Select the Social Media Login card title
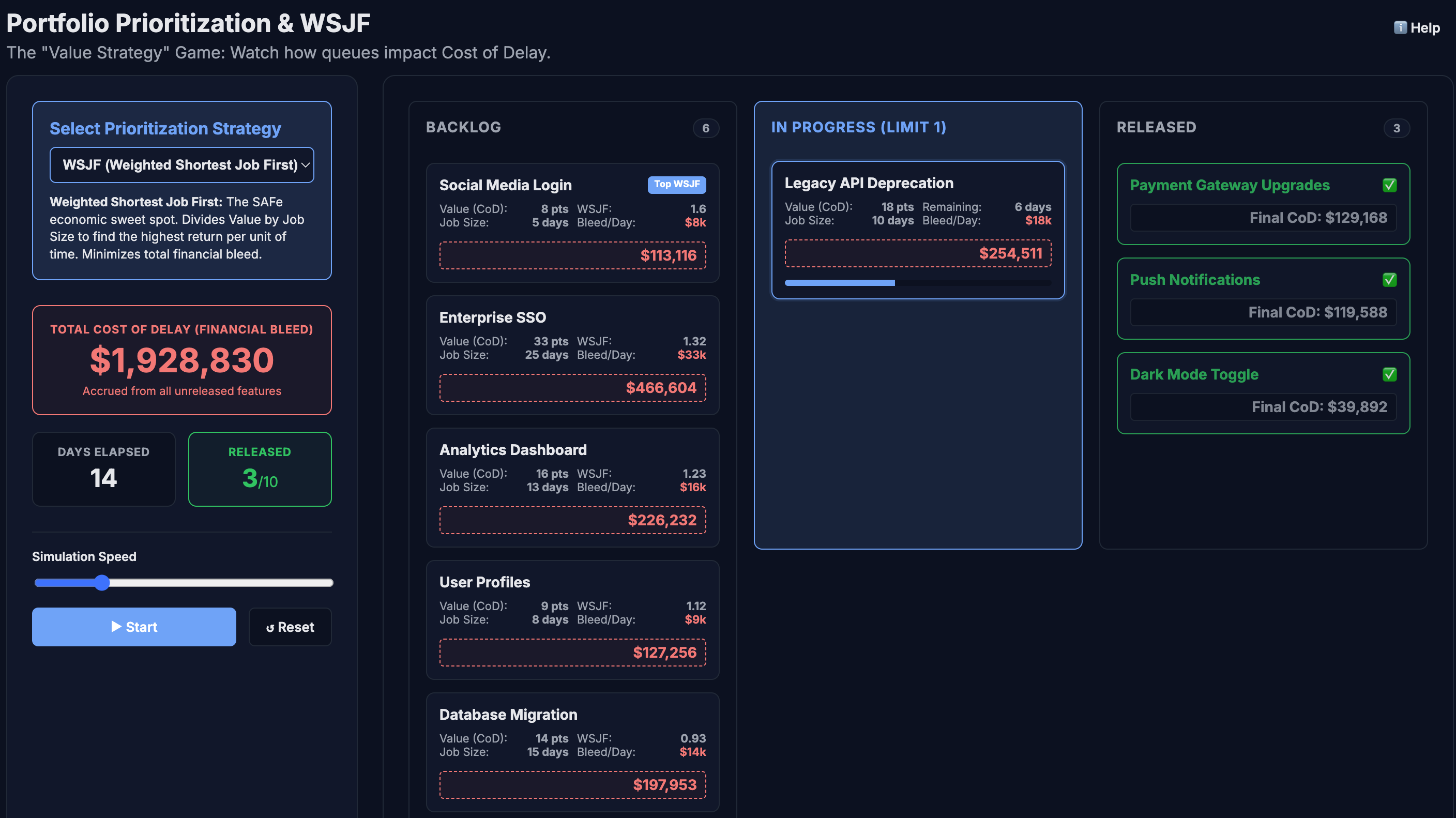Viewport: 1456px width, 818px height. coord(505,186)
